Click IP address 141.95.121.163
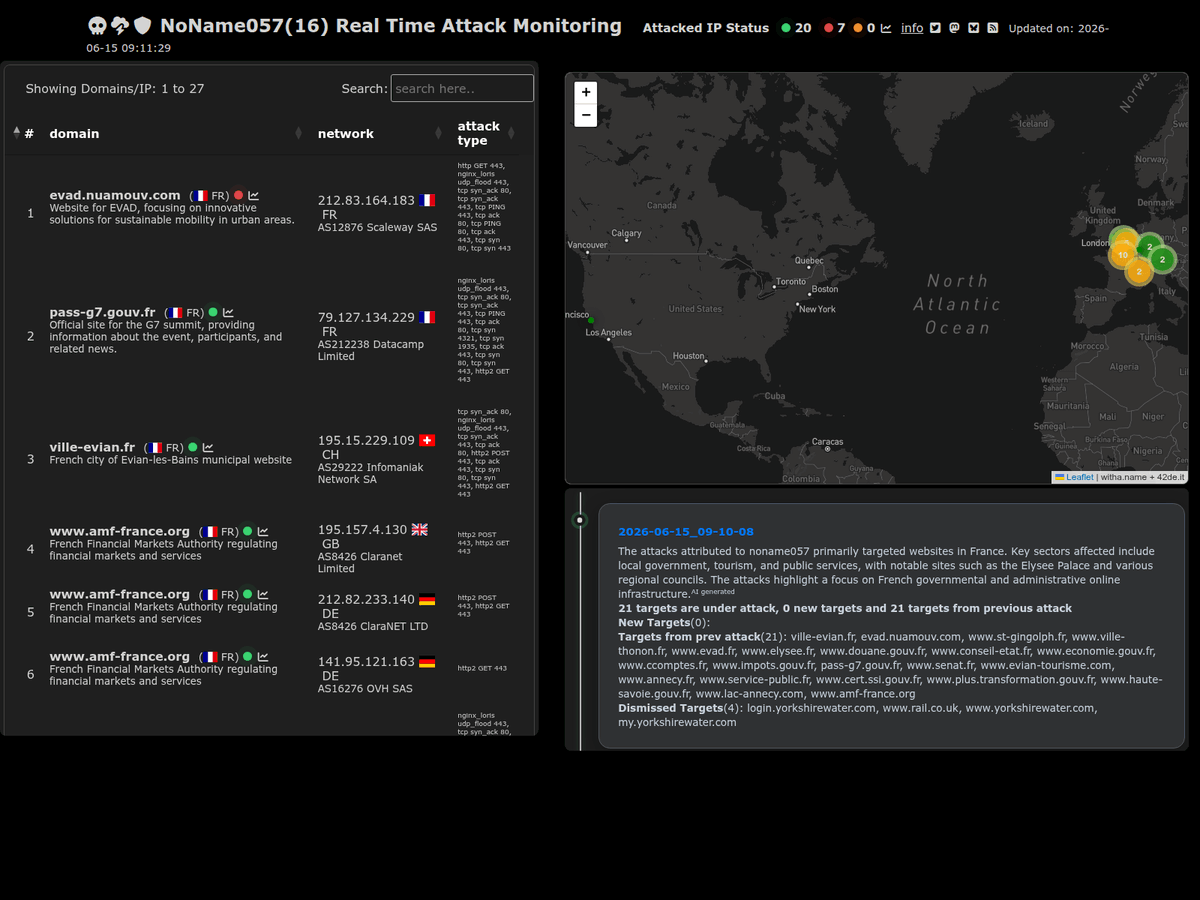 (x=366, y=662)
